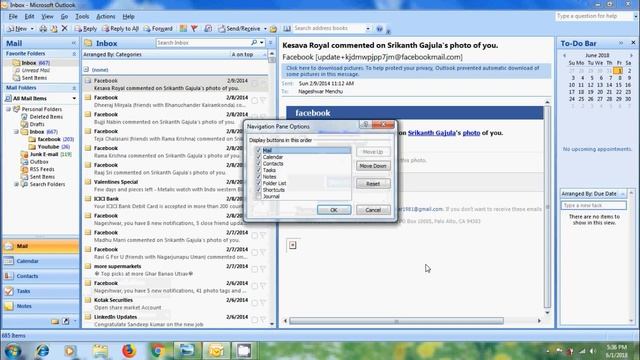Launch Firefox from the taskbar

pos(129,351)
